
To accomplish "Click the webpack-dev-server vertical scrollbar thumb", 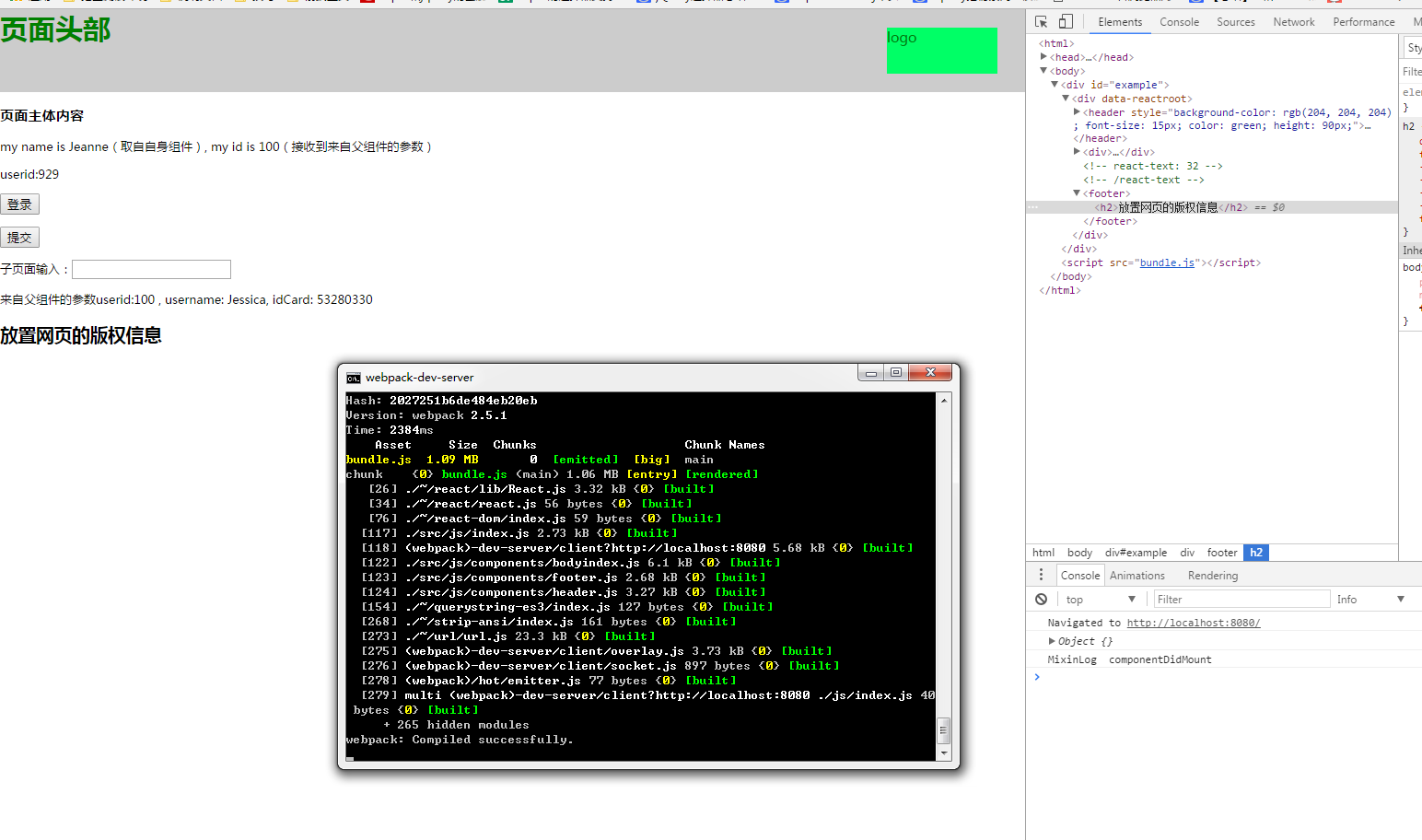I will (x=944, y=730).
